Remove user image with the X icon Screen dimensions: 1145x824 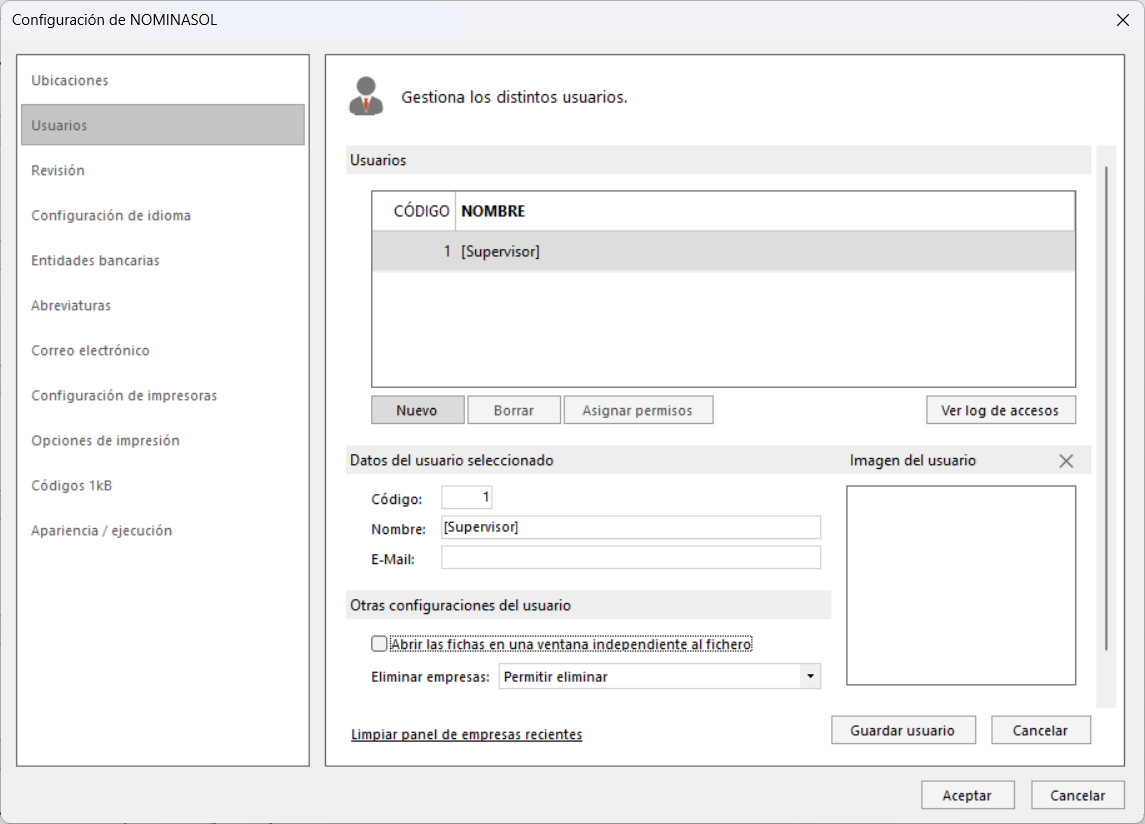point(1066,461)
